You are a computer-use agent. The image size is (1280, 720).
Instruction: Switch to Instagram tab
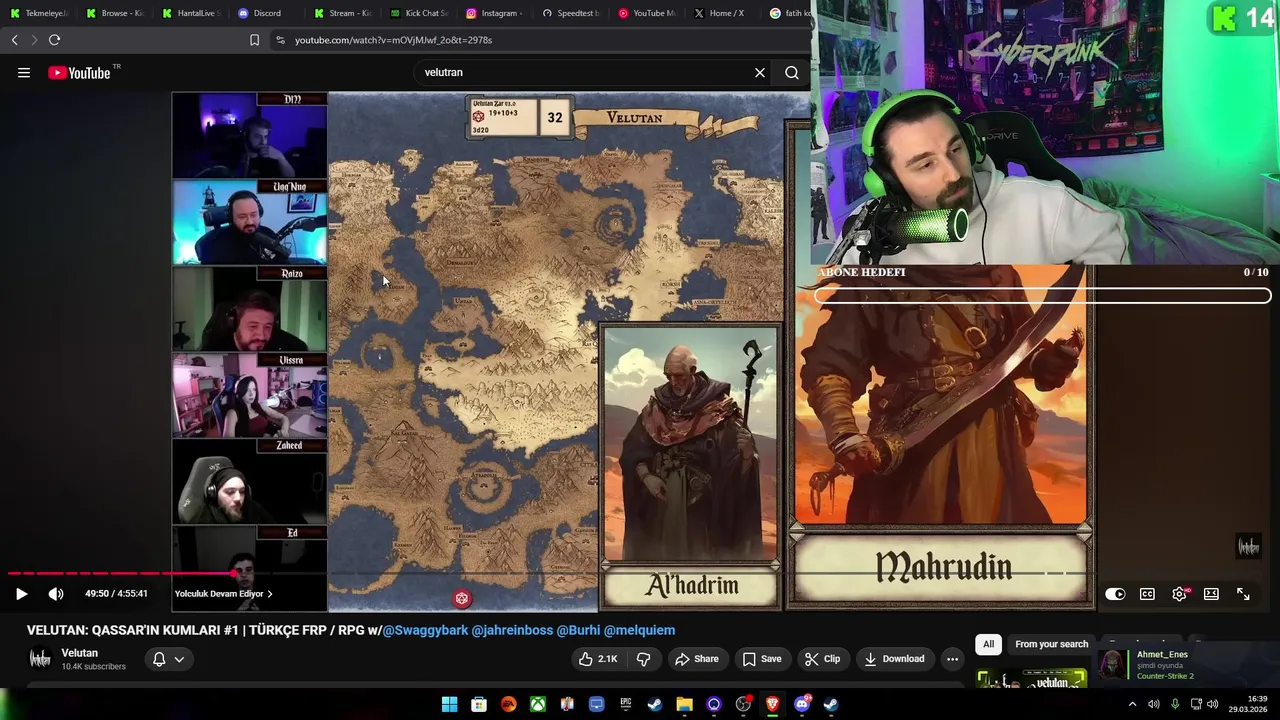495,13
